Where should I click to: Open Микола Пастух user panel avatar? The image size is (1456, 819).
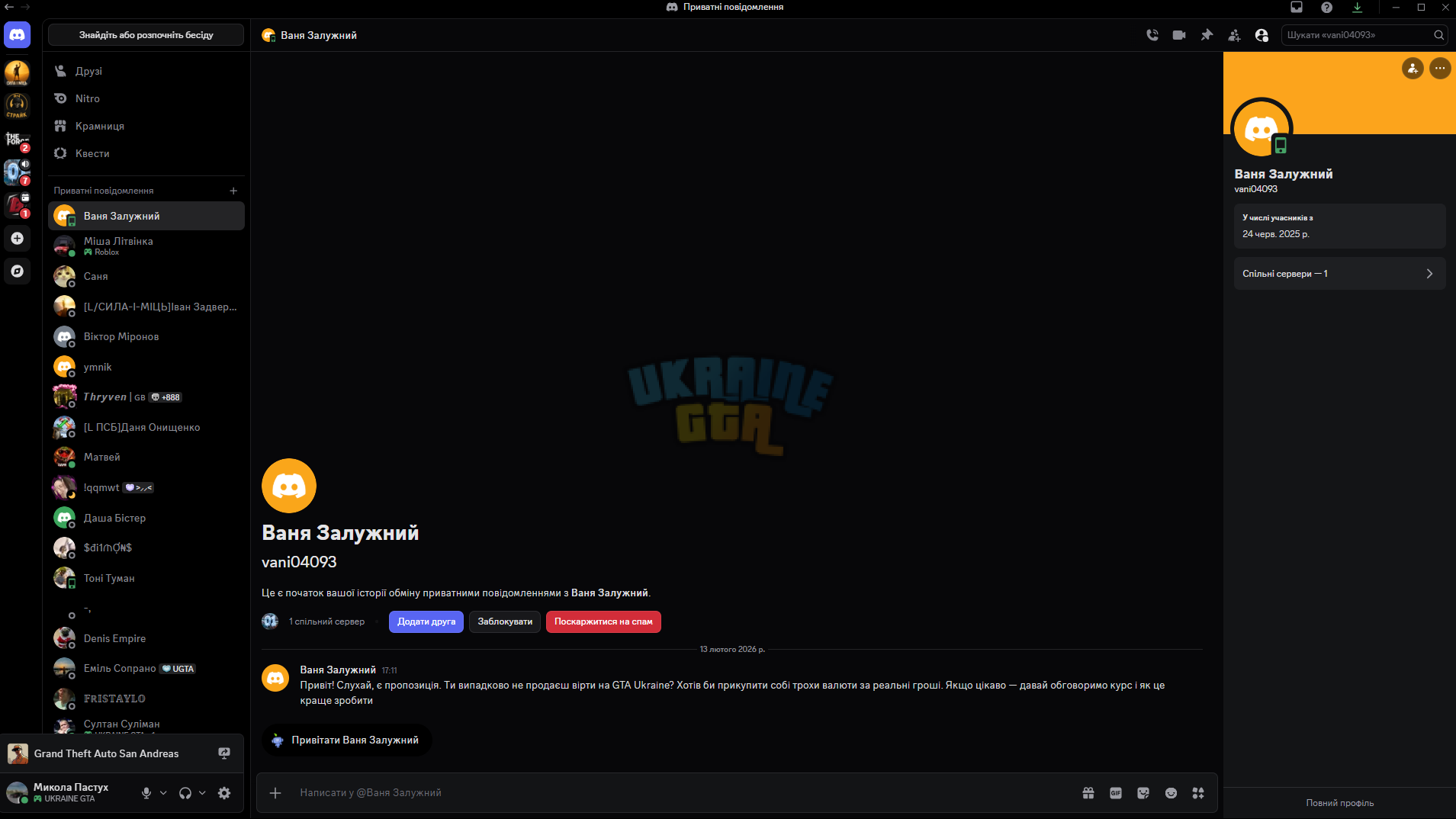[x=18, y=793]
